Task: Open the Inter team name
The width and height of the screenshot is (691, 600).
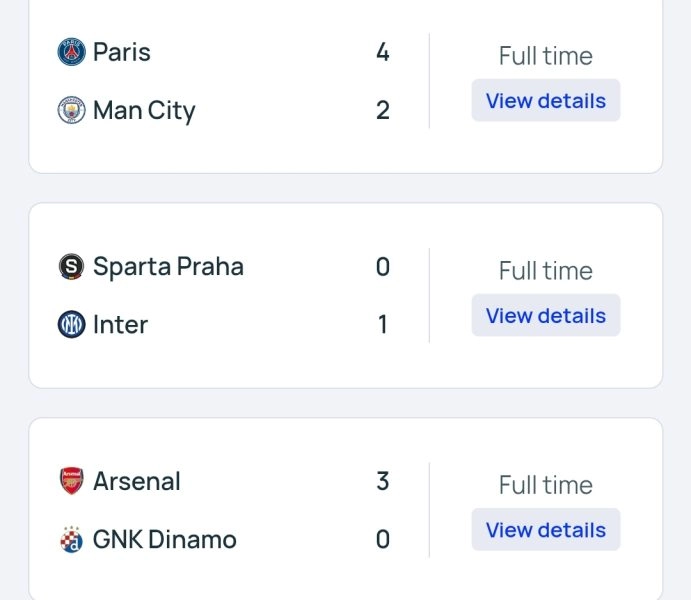Action: tap(120, 325)
